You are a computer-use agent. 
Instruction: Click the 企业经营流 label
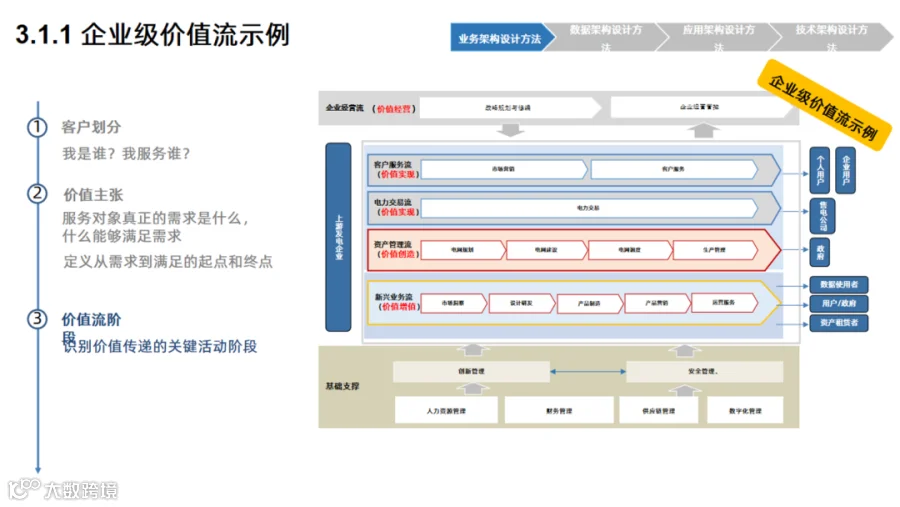(344, 108)
